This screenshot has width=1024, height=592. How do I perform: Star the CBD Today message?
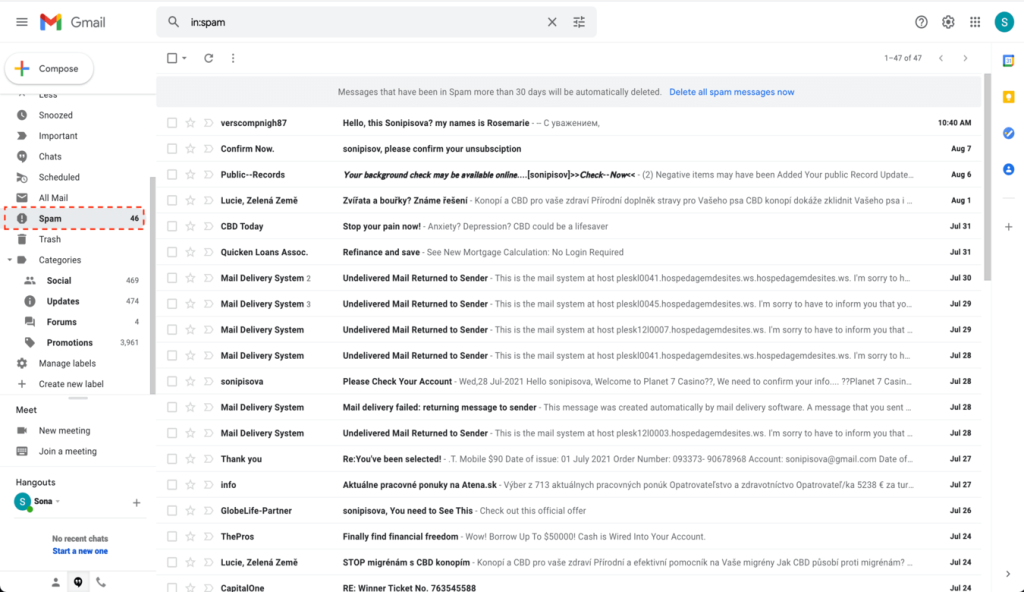tap(192, 226)
